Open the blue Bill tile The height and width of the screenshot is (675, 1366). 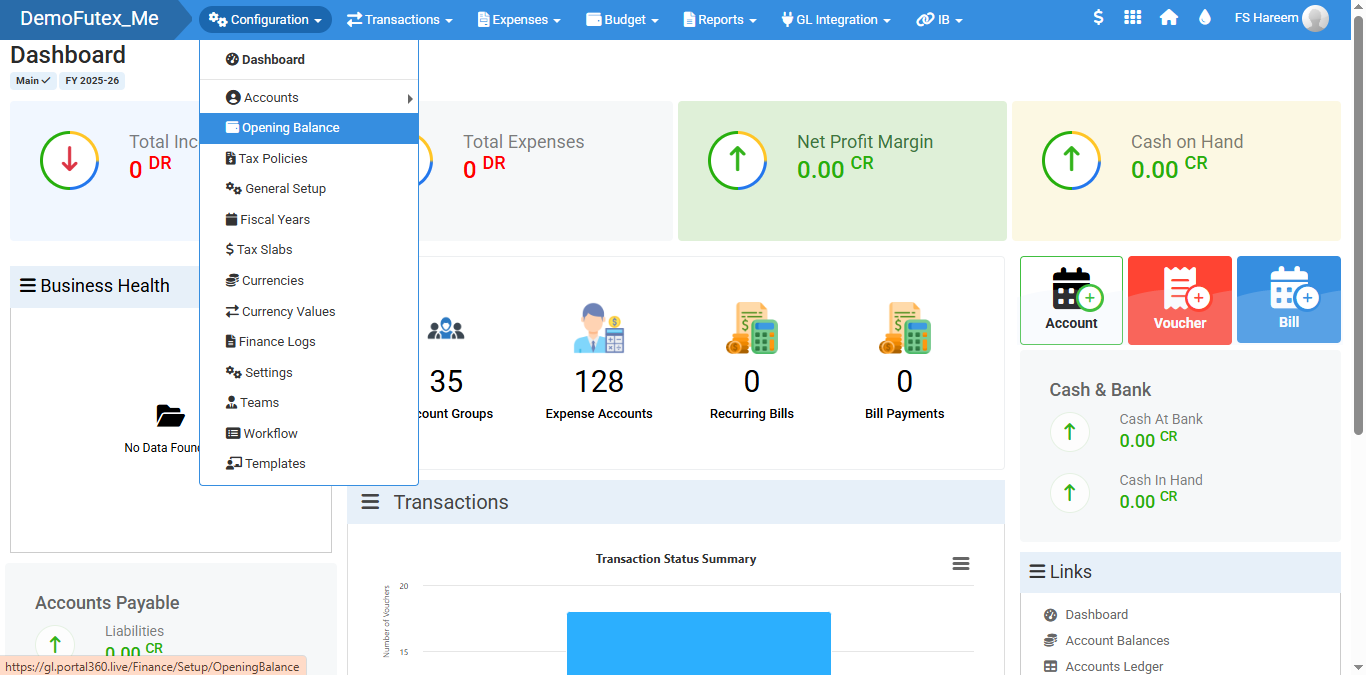pyautogui.click(x=1288, y=300)
